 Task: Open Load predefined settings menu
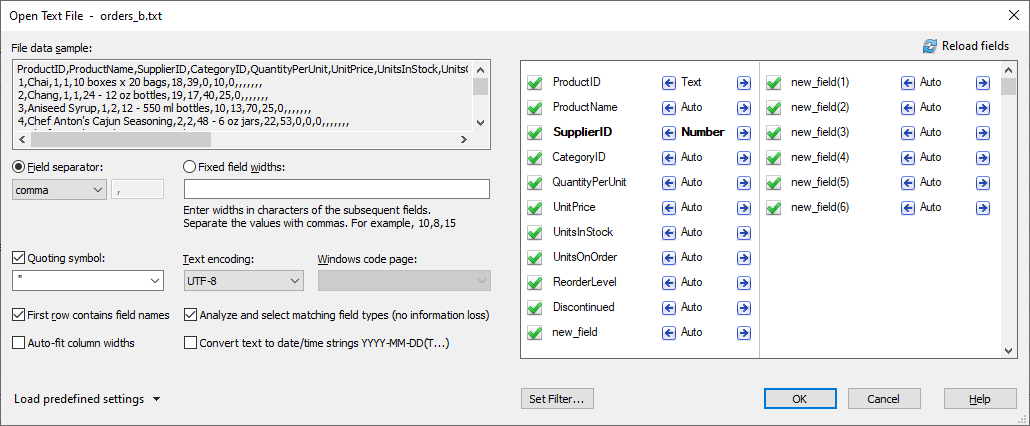coord(87,399)
